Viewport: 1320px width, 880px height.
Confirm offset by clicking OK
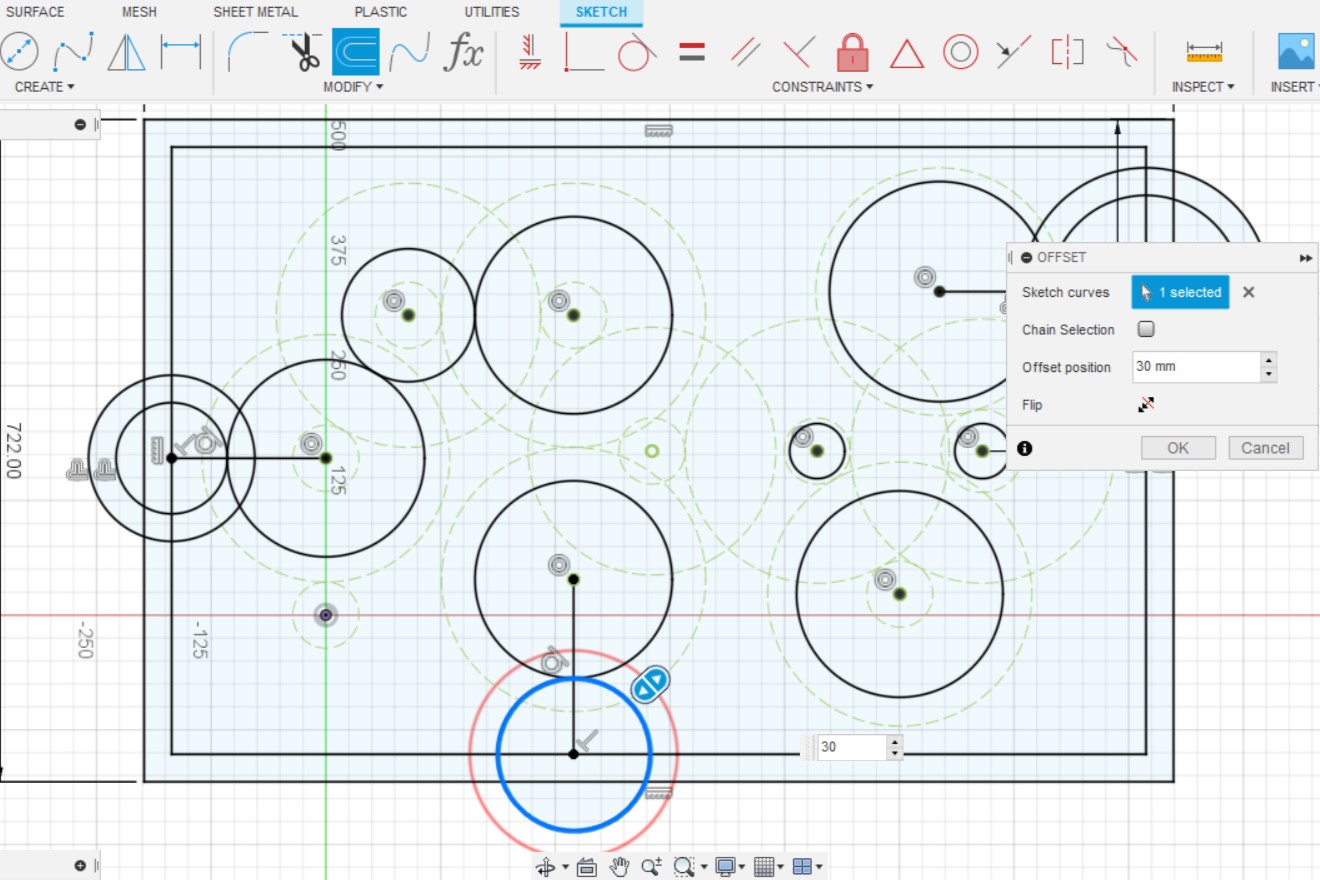click(1178, 447)
